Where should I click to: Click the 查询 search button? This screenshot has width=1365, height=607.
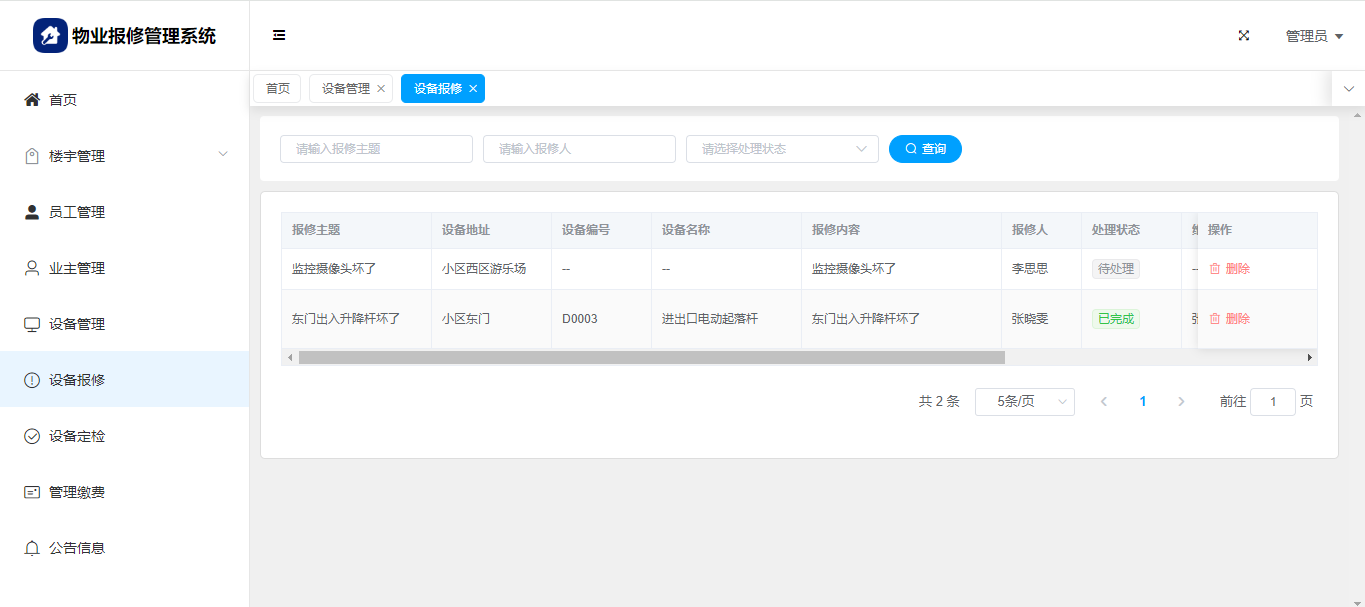point(925,149)
